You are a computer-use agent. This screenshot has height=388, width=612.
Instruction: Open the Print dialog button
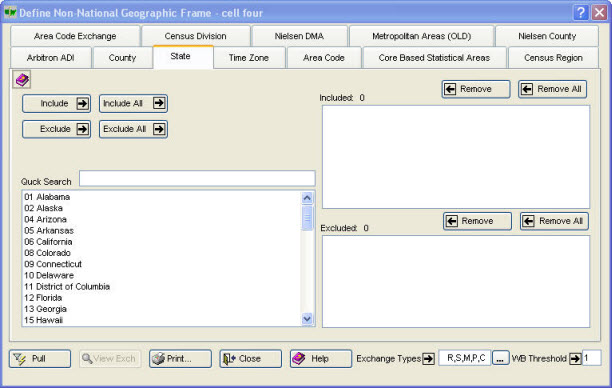tap(180, 358)
